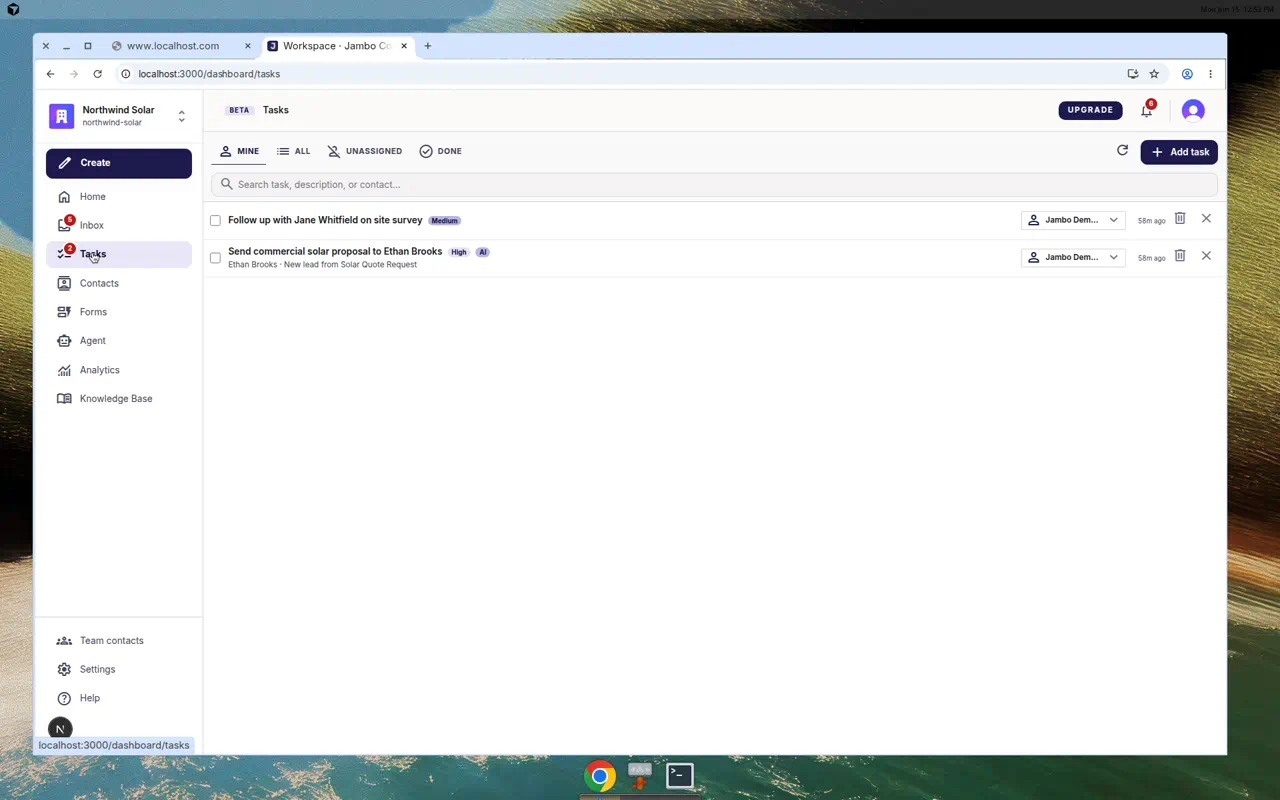1280x800 pixels.
Task: Click the Create button
Action: tap(119, 163)
